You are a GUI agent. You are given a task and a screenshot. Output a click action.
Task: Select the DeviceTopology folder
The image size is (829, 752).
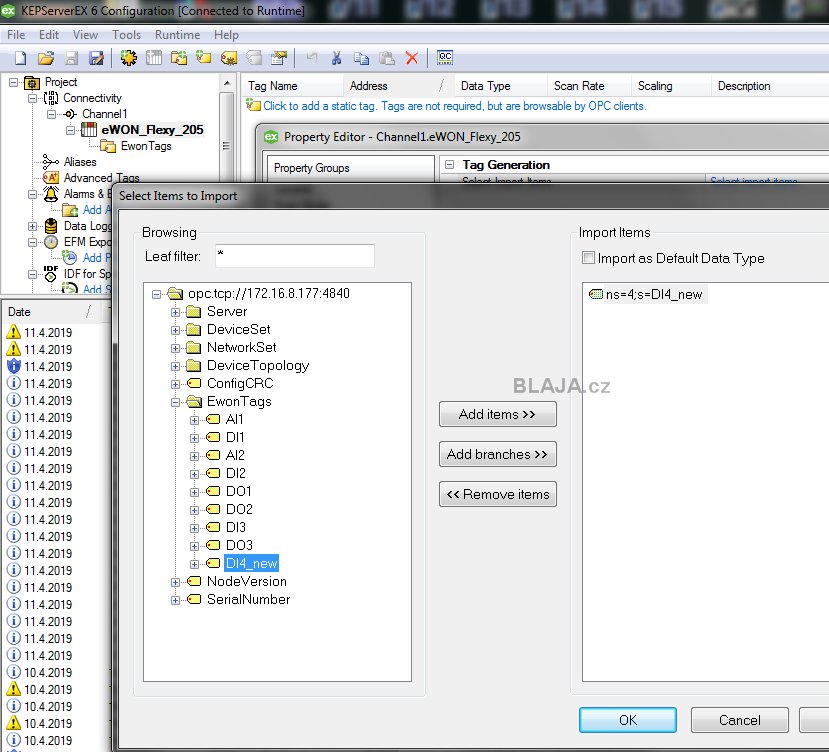258,365
